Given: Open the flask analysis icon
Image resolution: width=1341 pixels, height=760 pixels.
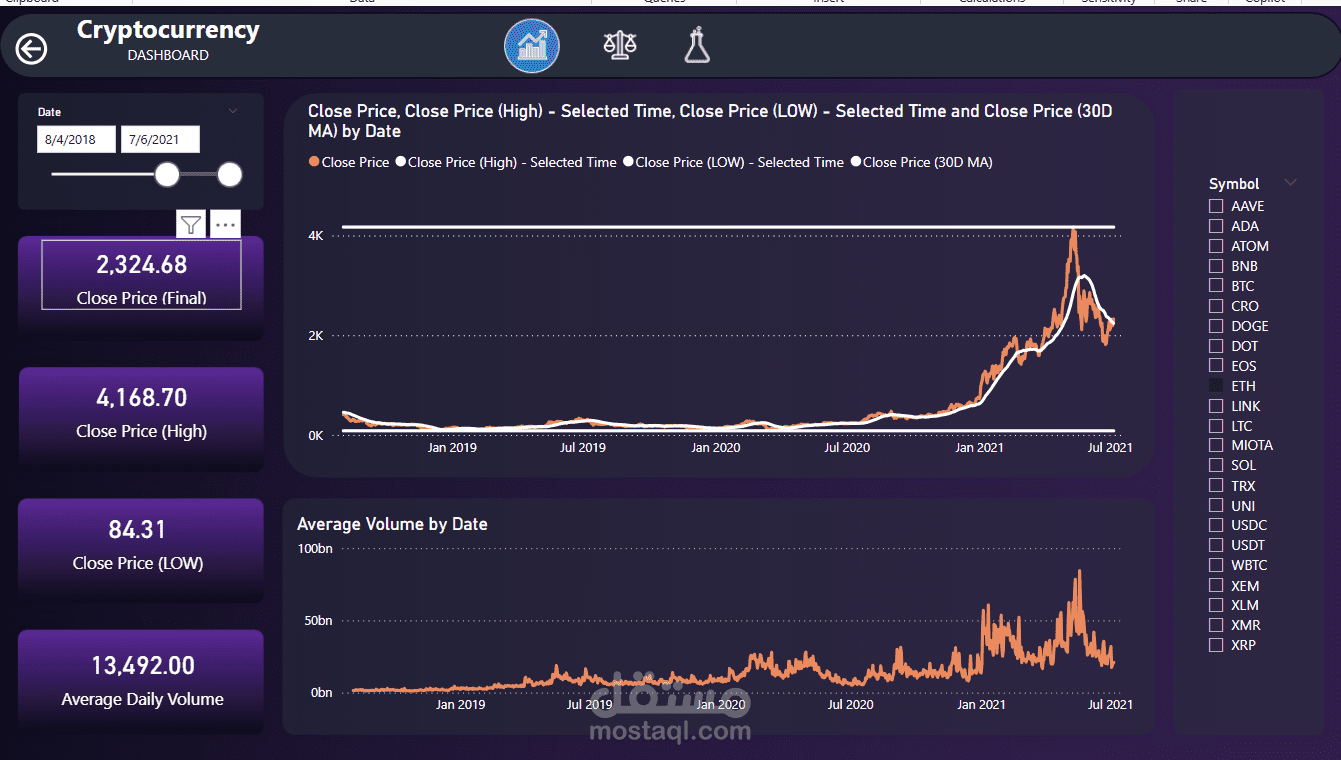Looking at the screenshot, I should [x=697, y=46].
